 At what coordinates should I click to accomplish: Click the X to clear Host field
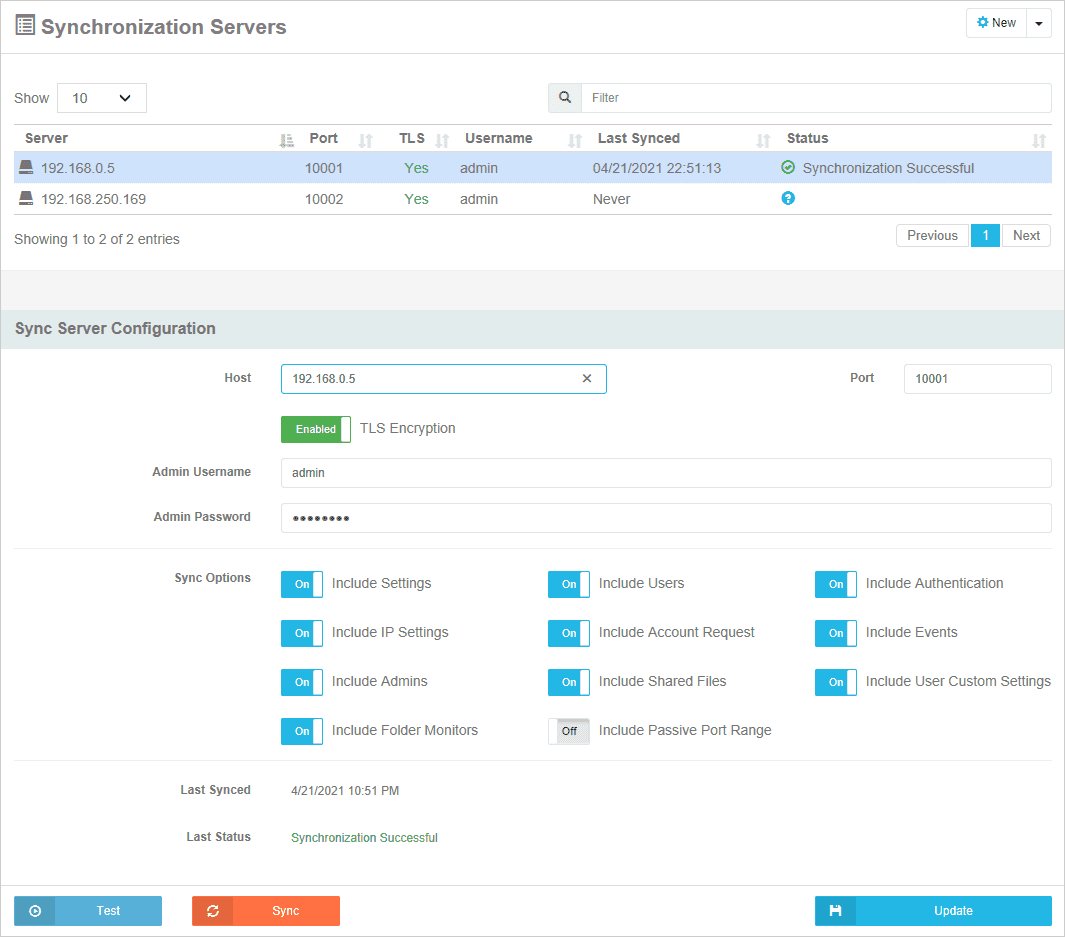click(x=587, y=379)
